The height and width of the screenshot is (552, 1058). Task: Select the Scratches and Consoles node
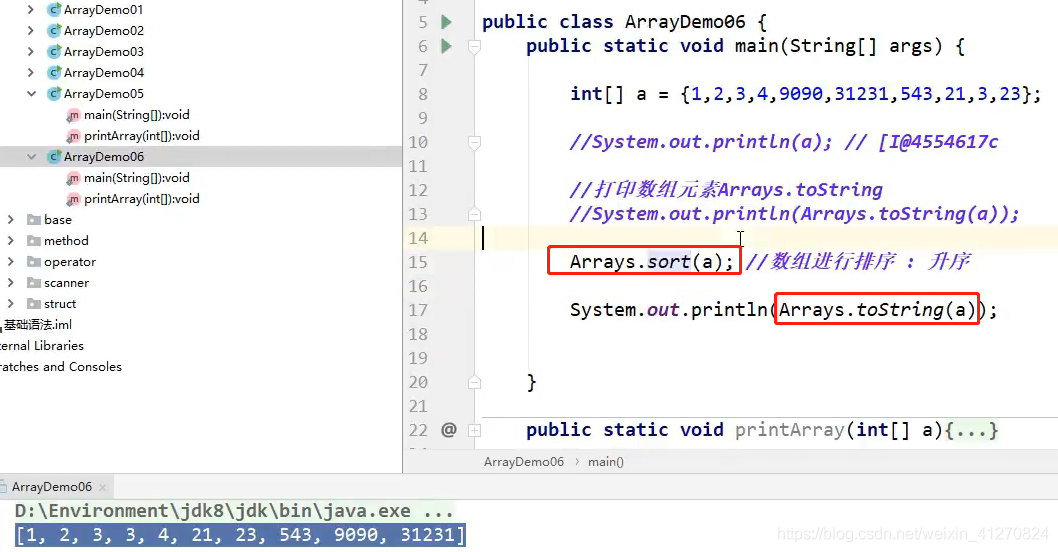pos(61,366)
